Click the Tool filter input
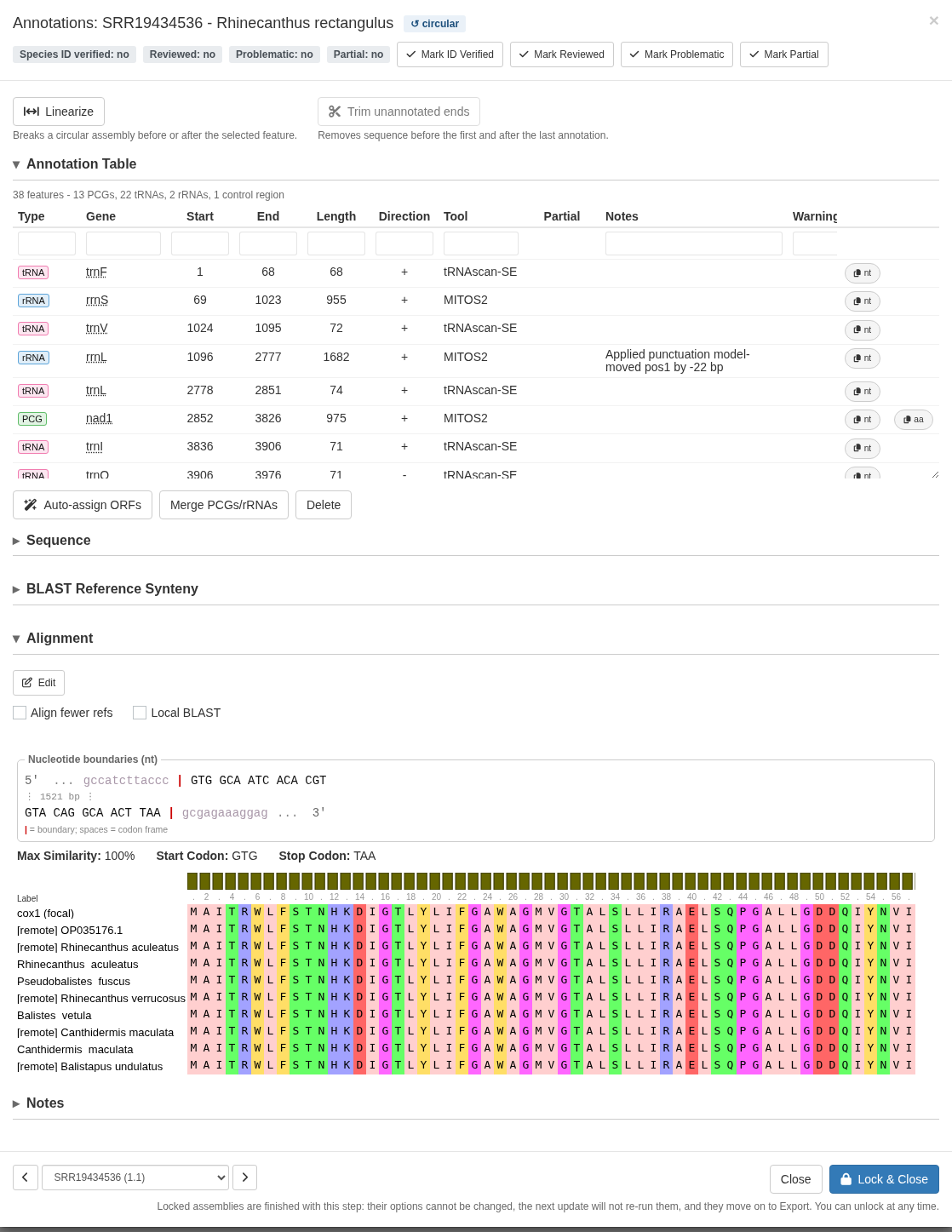952x1232 pixels. tap(481, 244)
